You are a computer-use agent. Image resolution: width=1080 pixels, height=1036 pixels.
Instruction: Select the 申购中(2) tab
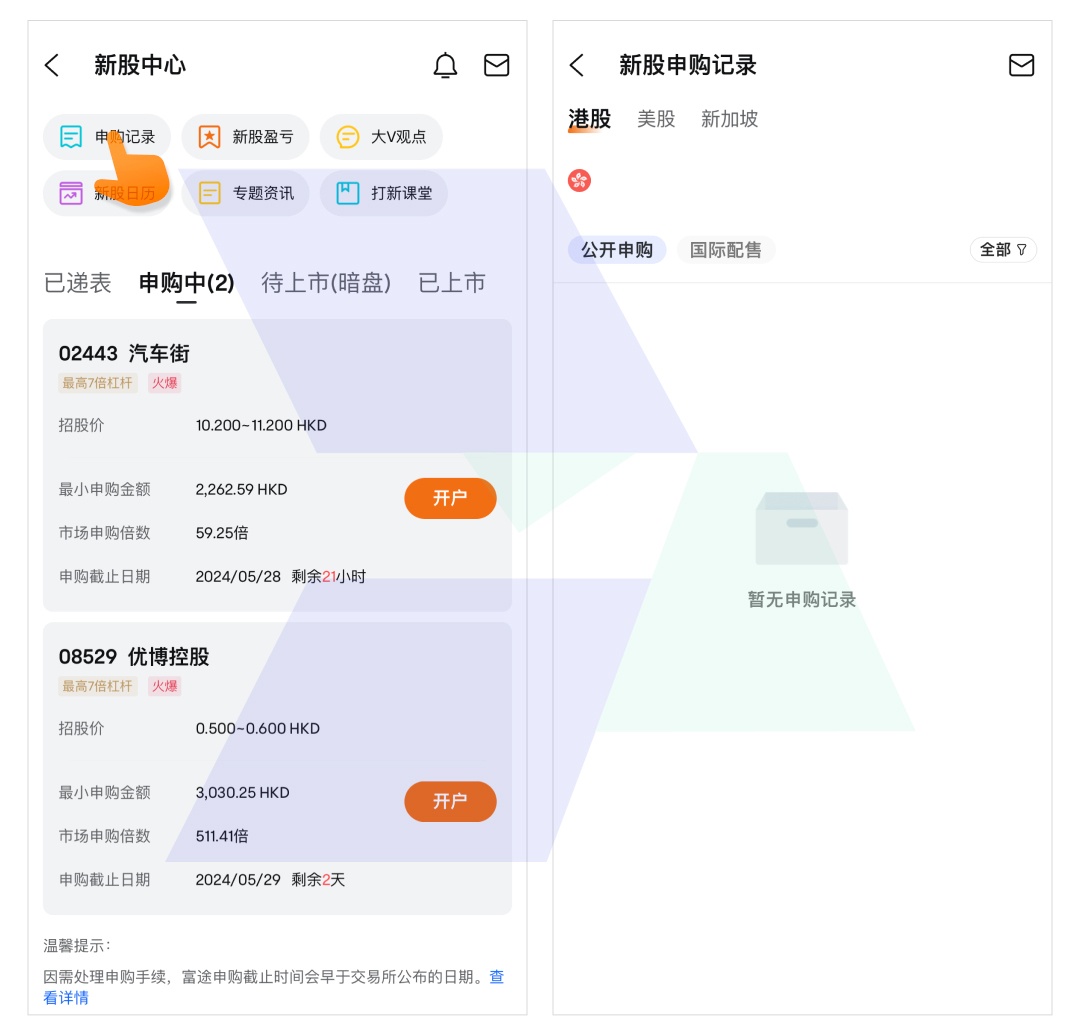click(x=186, y=282)
